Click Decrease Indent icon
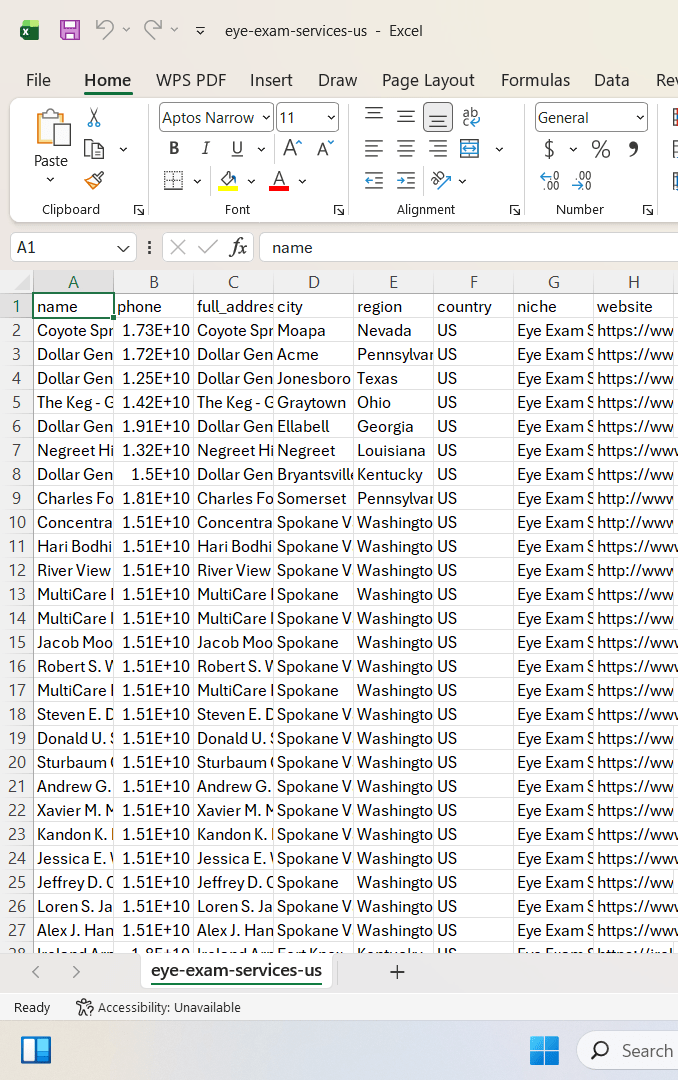The image size is (678, 1080). point(374,180)
